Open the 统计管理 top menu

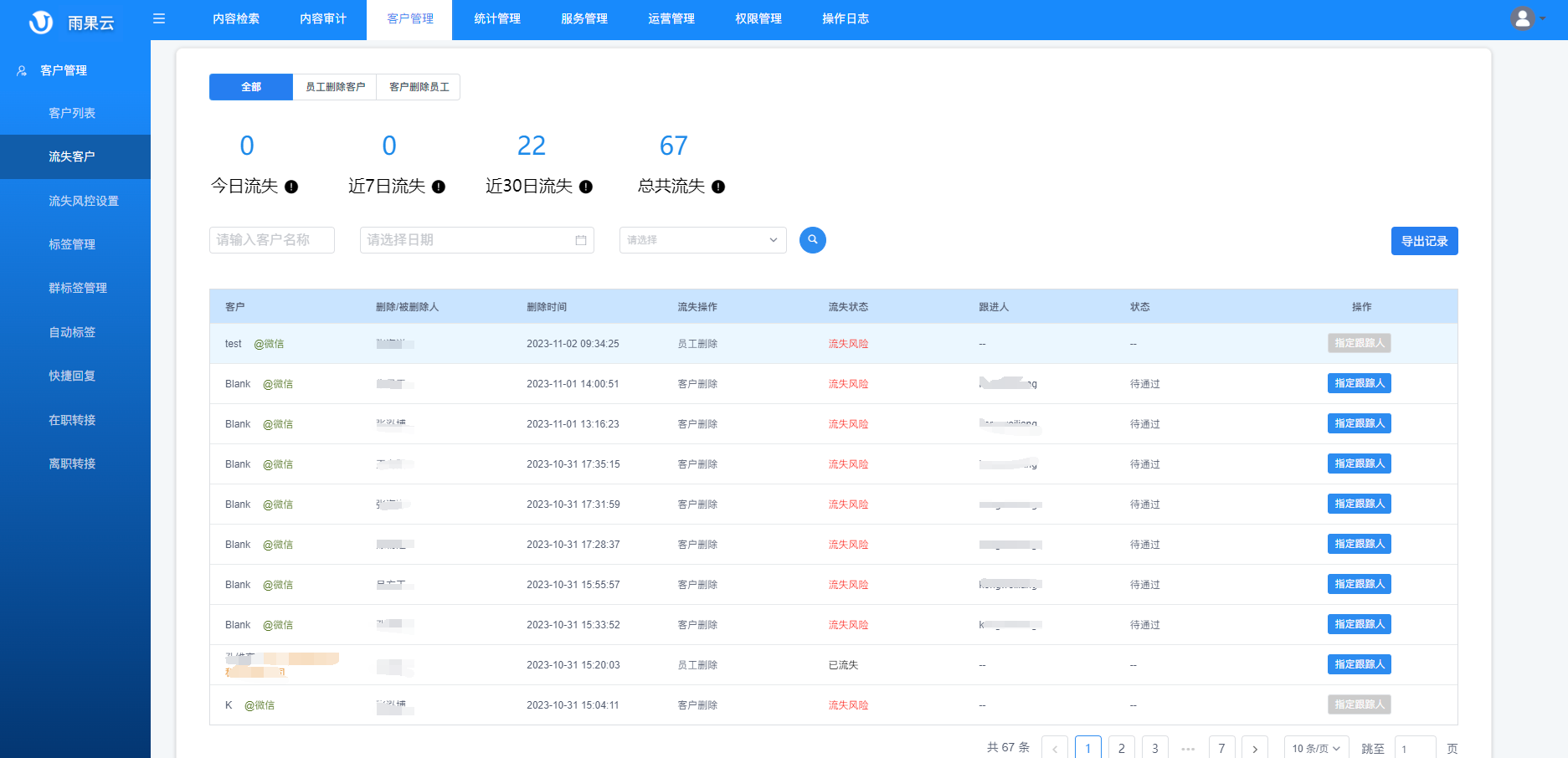tap(497, 18)
